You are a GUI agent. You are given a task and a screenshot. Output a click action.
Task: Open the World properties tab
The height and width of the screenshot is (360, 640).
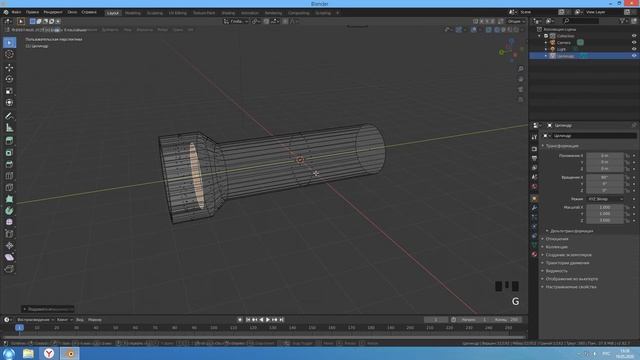pyautogui.click(x=534, y=187)
